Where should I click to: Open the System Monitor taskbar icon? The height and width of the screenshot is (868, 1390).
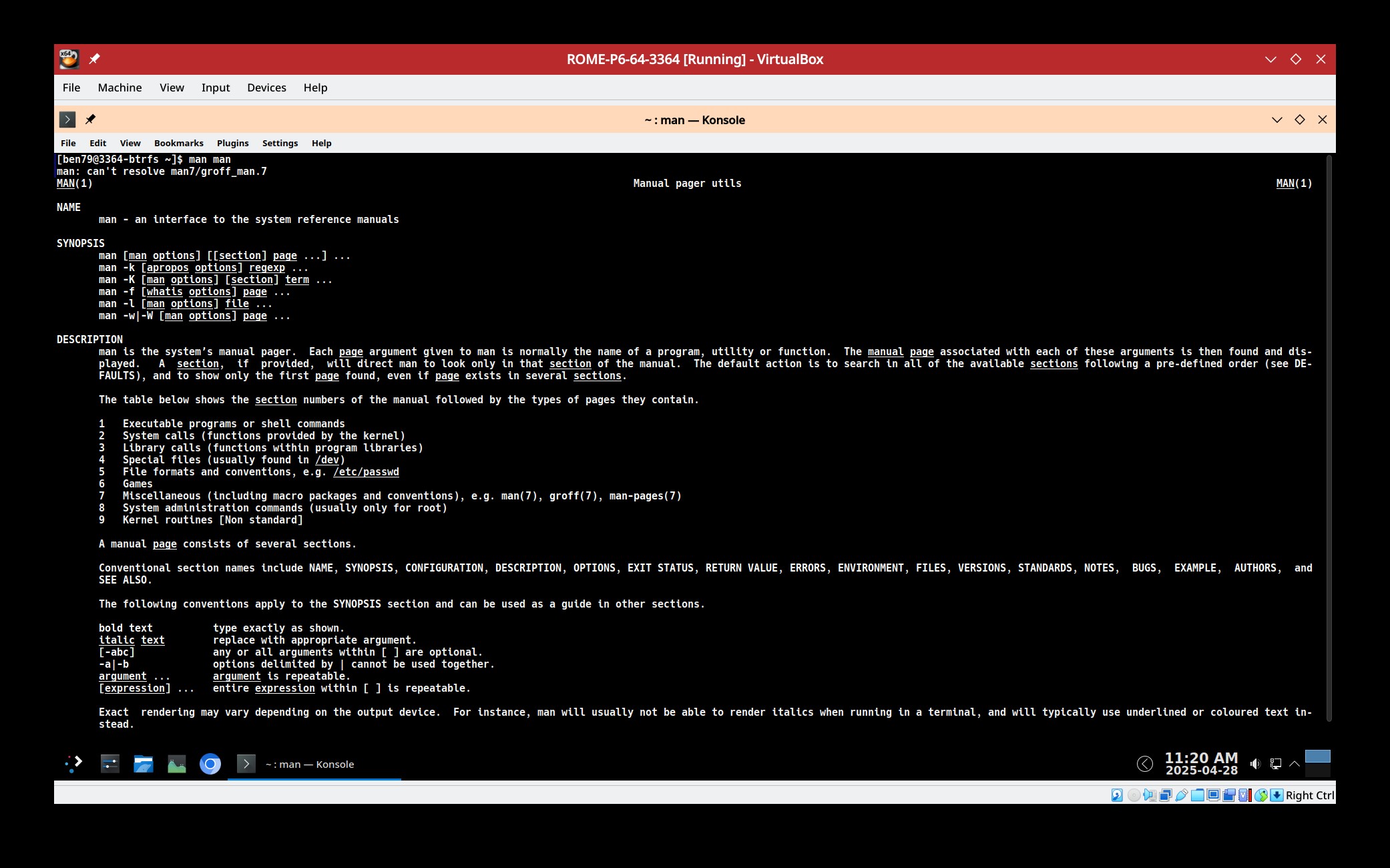177,763
